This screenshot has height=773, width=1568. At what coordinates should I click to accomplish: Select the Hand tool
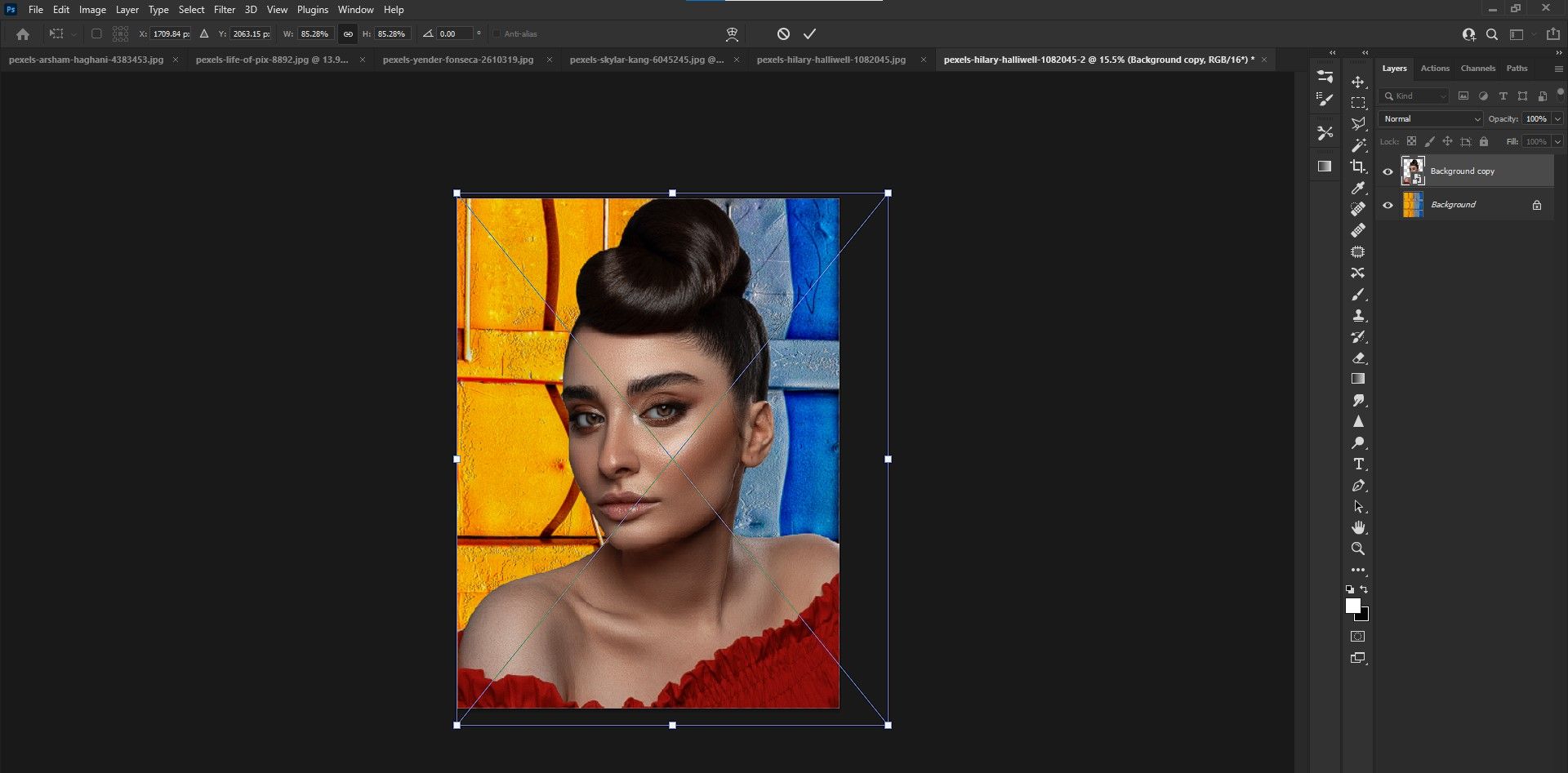click(1358, 527)
